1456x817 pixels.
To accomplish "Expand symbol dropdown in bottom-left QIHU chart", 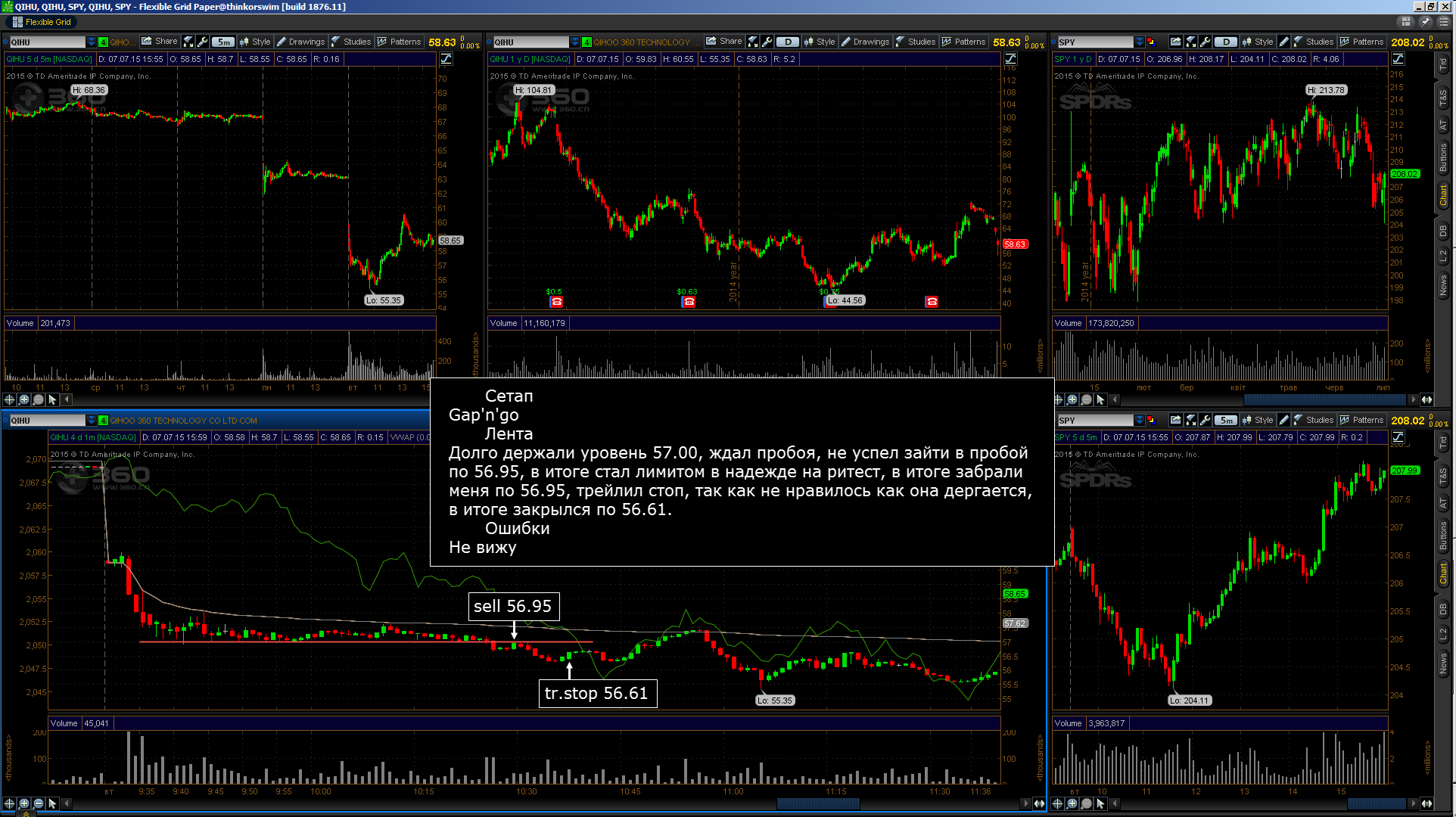I will point(92,421).
